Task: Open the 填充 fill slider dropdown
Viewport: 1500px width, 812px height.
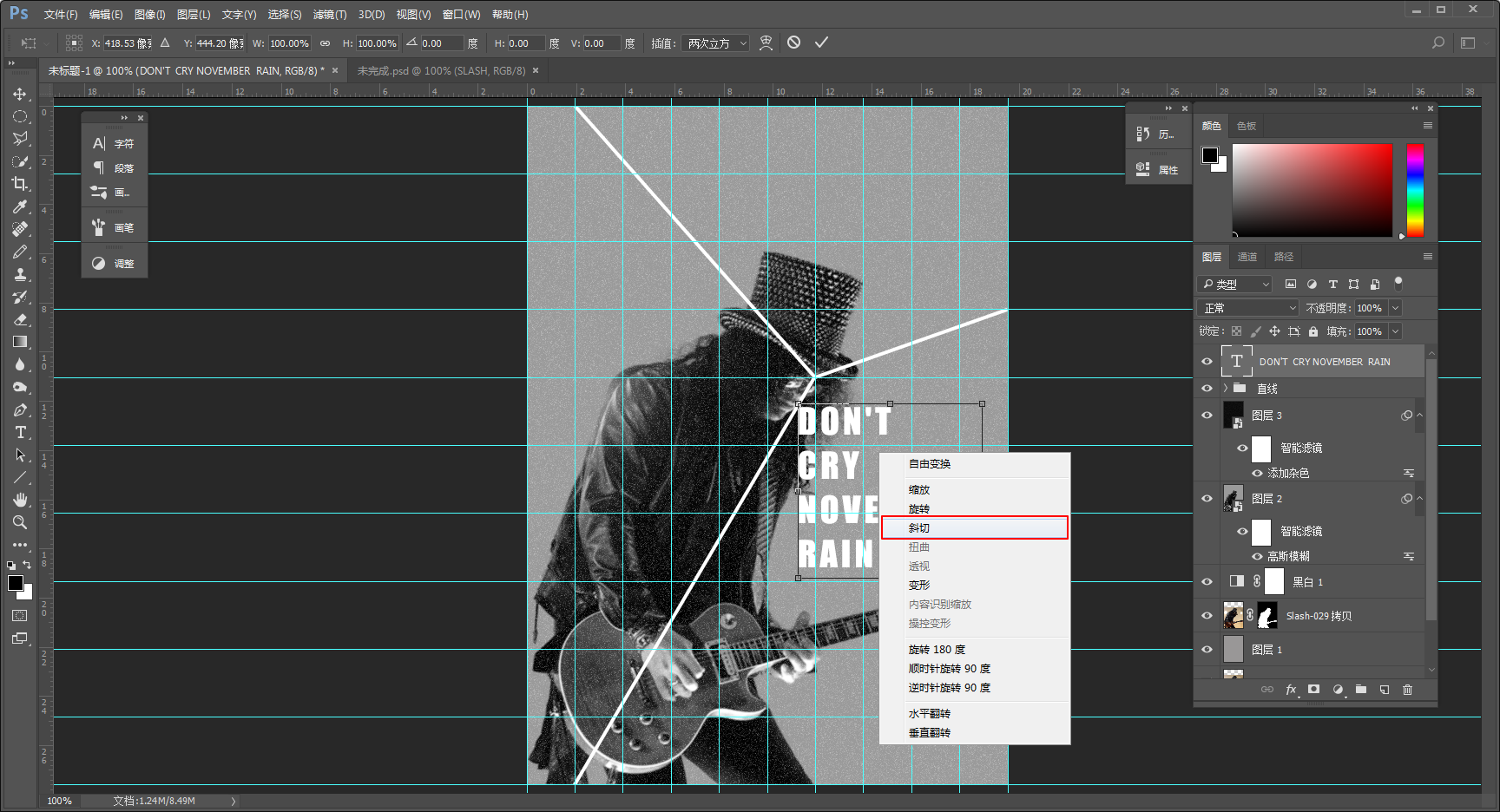Action: pyautogui.click(x=1395, y=331)
